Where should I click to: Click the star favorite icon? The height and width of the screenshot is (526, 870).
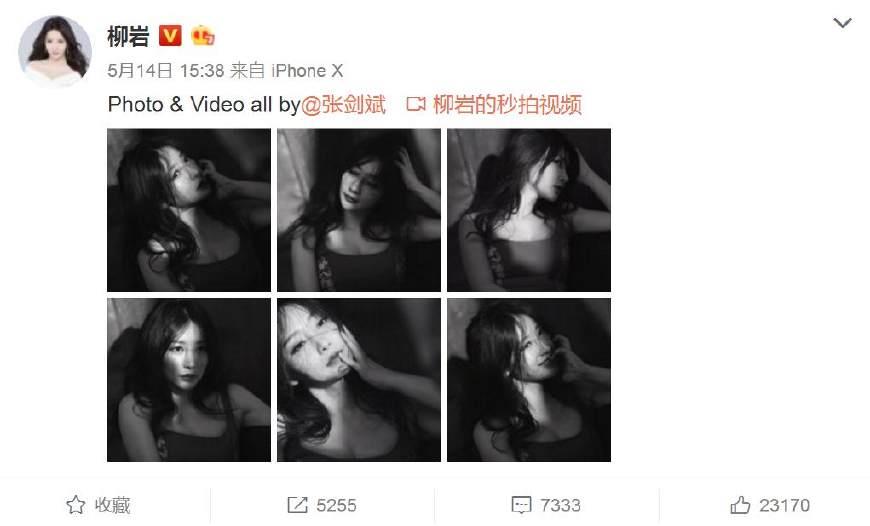[x=76, y=505]
